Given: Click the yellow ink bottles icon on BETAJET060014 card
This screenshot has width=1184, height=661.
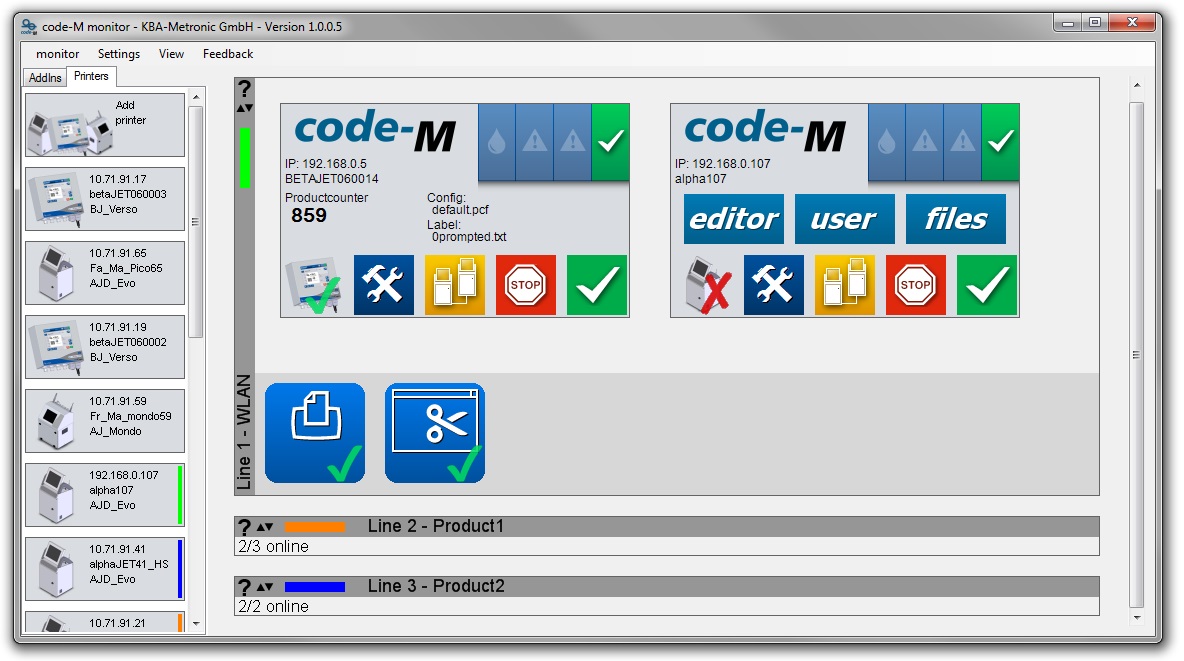Looking at the screenshot, I should [455, 285].
